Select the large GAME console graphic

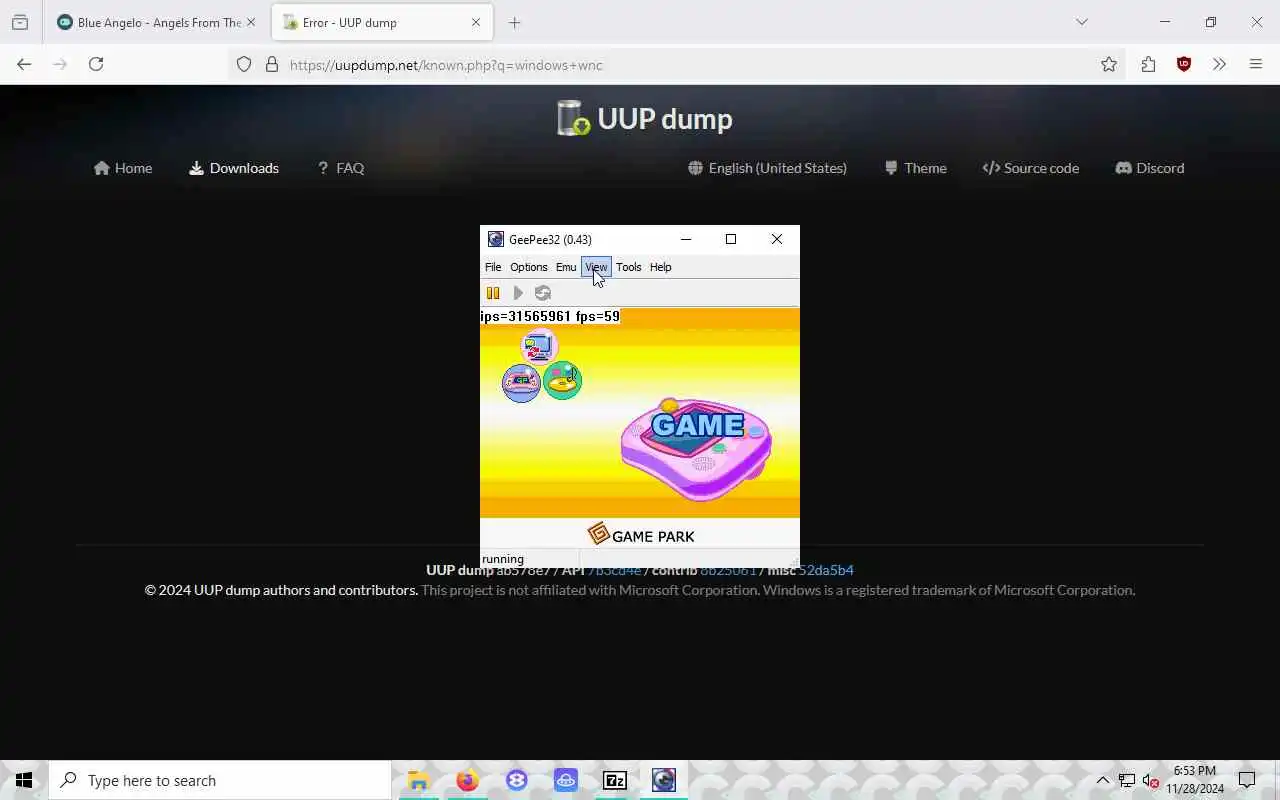point(697,448)
